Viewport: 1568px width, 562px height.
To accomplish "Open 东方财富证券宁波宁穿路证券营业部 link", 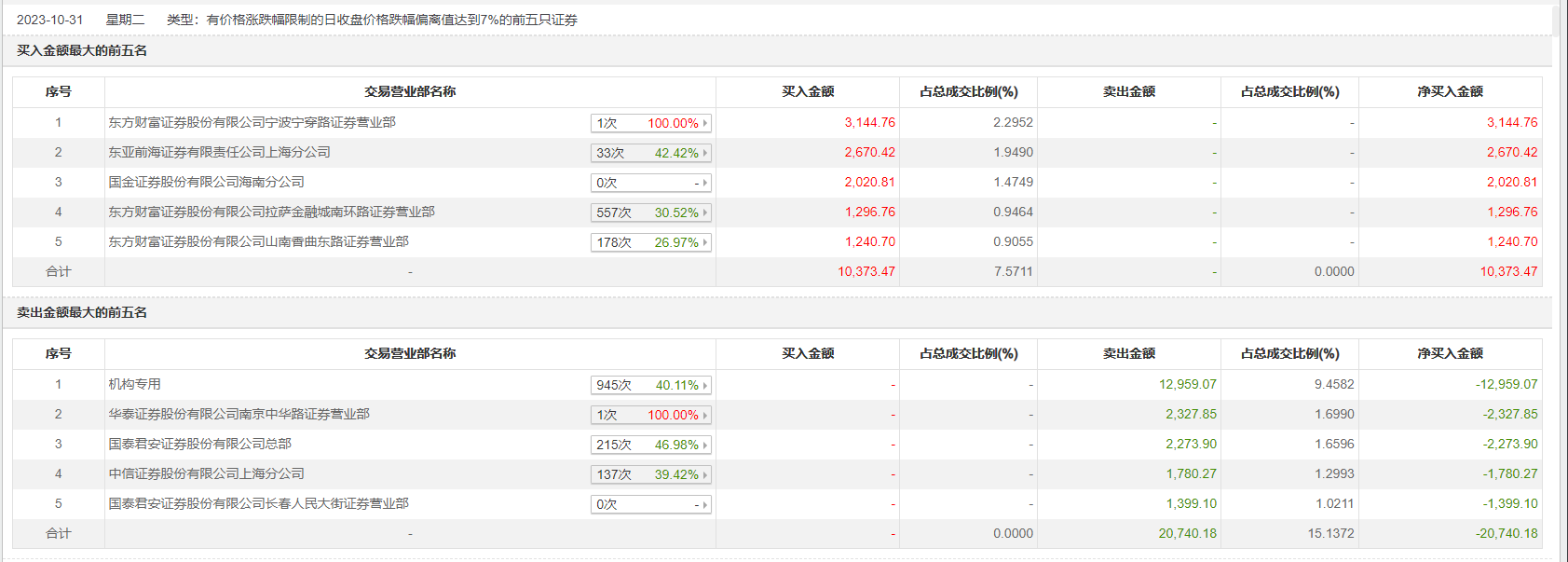I will [x=252, y=122].
